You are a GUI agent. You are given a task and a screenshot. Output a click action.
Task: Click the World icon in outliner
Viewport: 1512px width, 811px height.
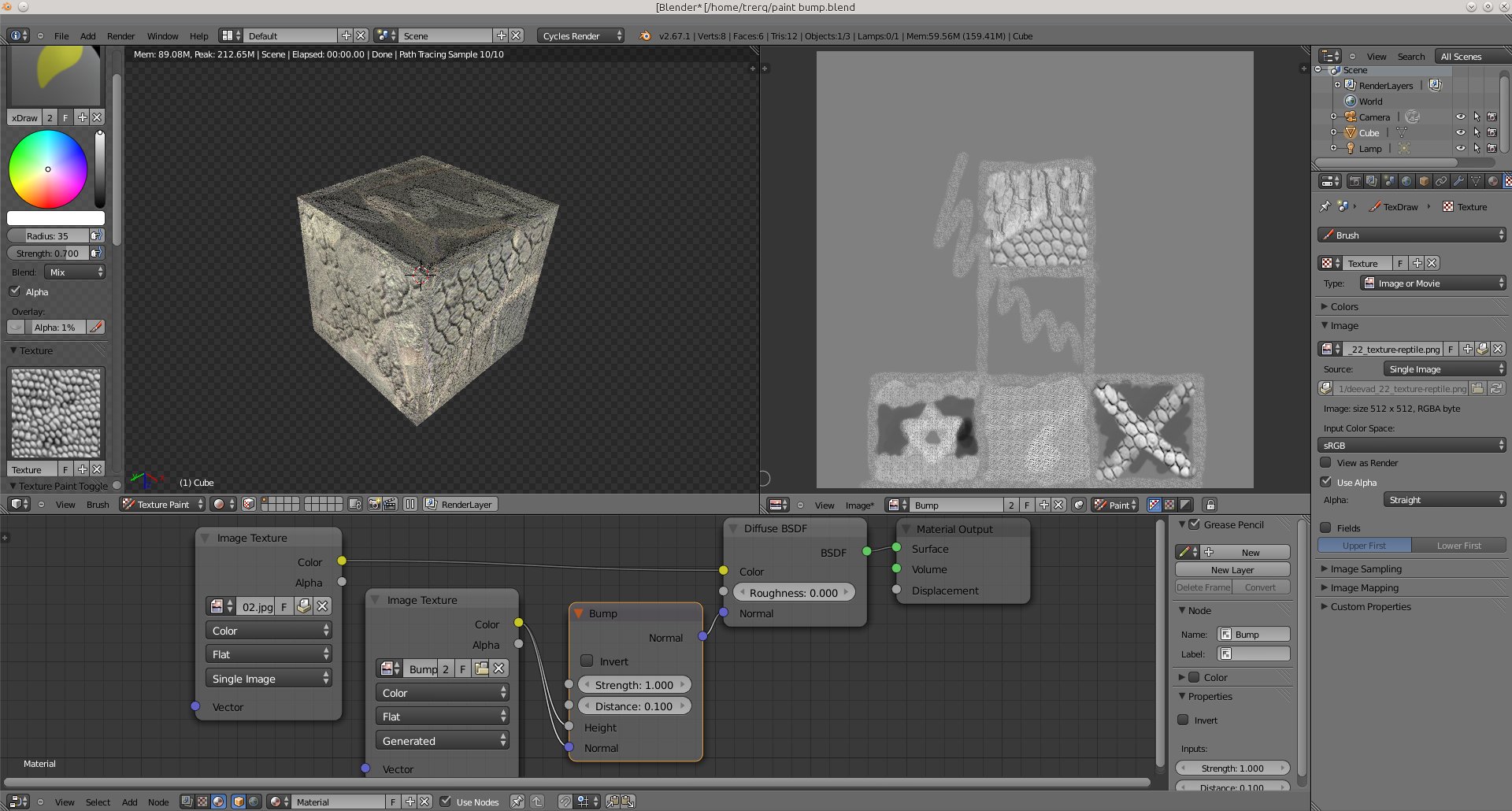[1350, 102]
